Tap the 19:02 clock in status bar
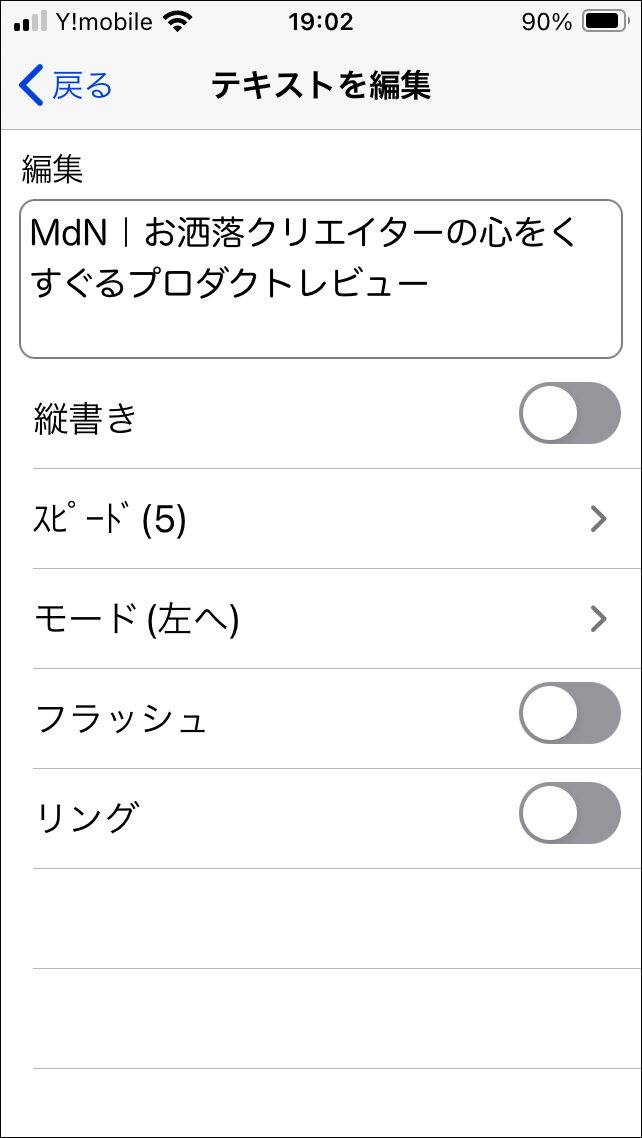This screenshot has width=642, height=1138. pos(320,22)
